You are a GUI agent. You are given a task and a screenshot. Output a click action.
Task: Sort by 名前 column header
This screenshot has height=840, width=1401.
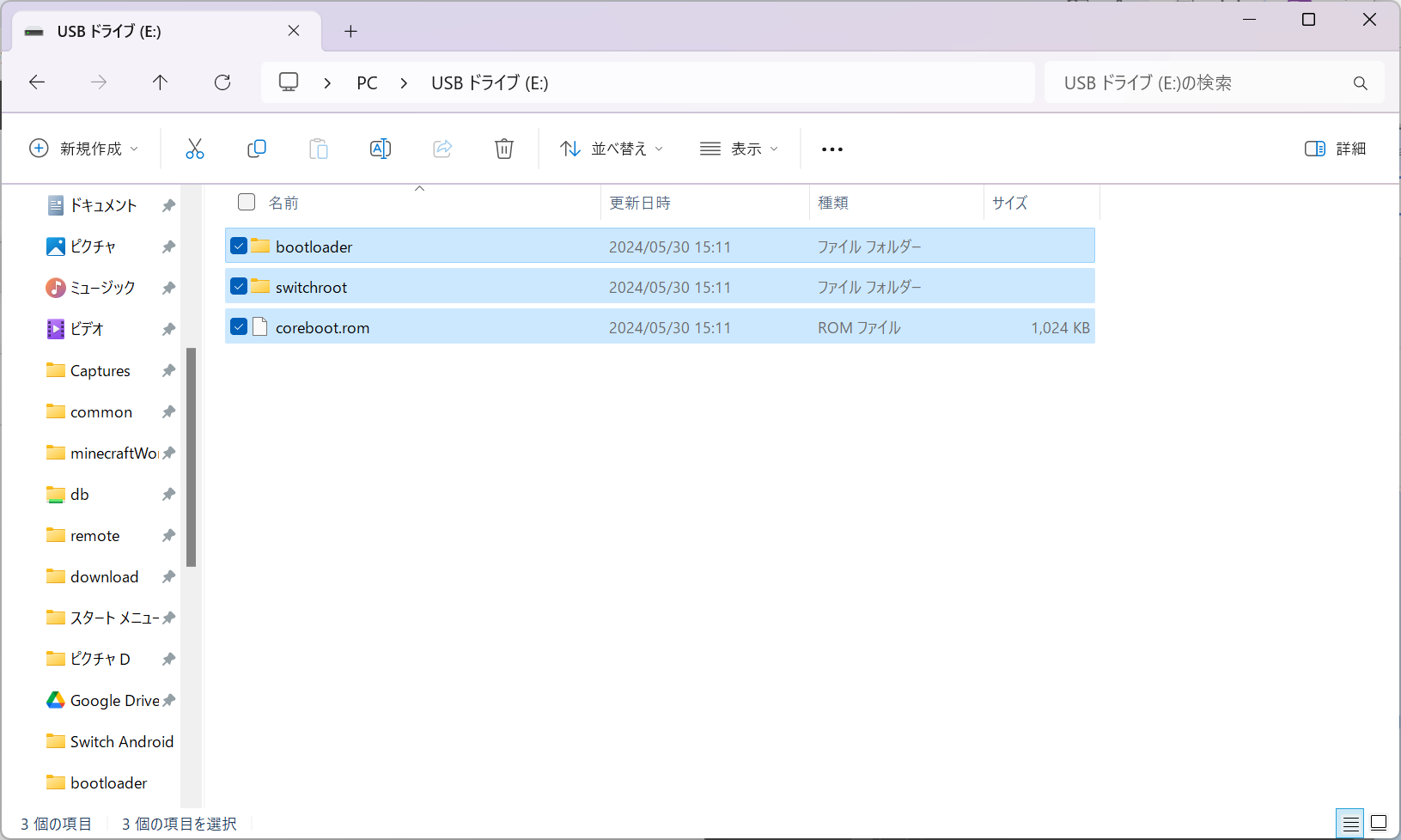click(x=283, y=203)
